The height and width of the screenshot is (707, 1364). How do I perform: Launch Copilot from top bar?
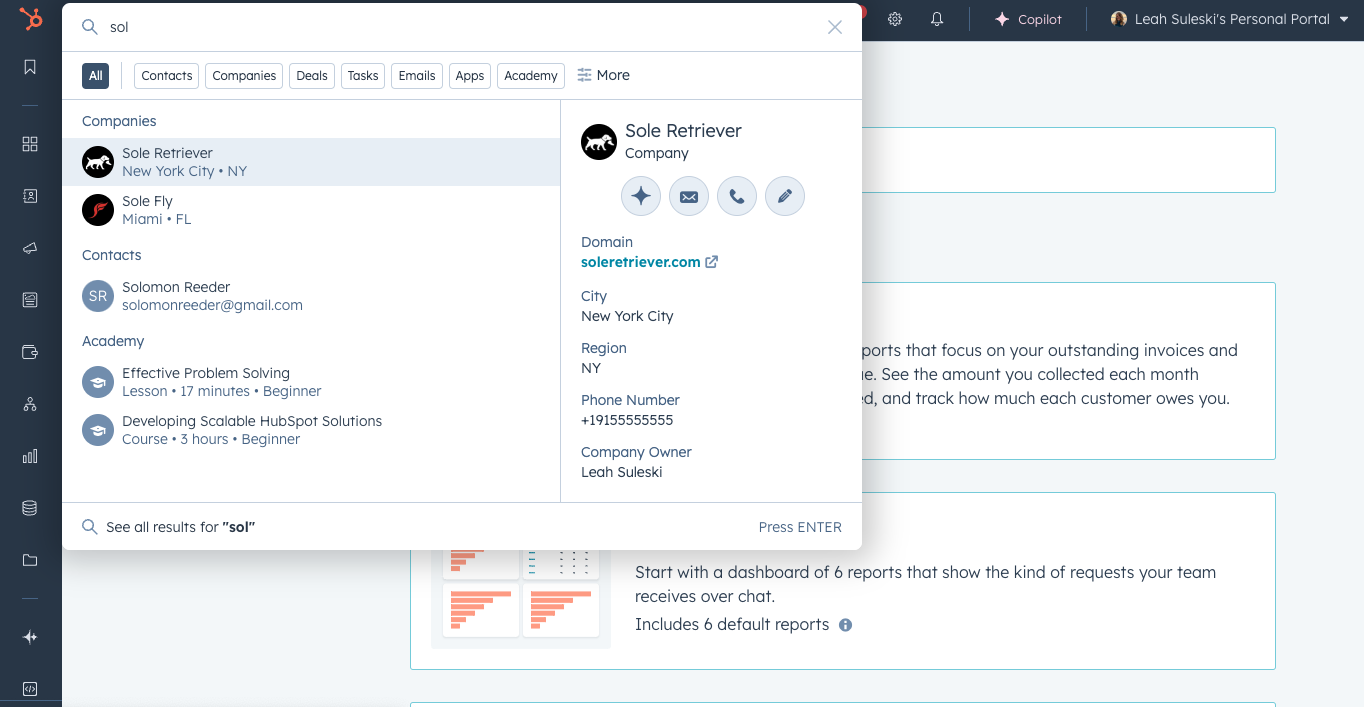[x=1028, y=19]
